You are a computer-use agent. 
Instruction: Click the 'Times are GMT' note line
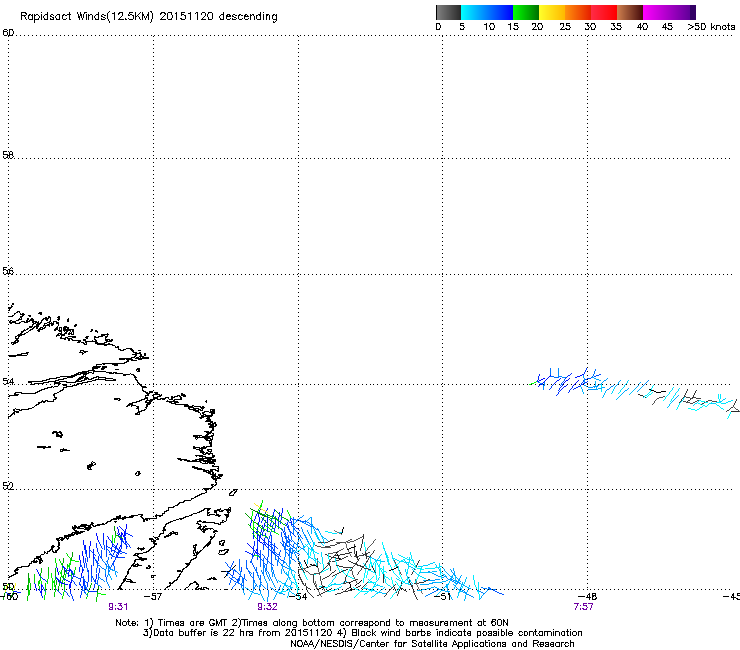coord(312,623)
